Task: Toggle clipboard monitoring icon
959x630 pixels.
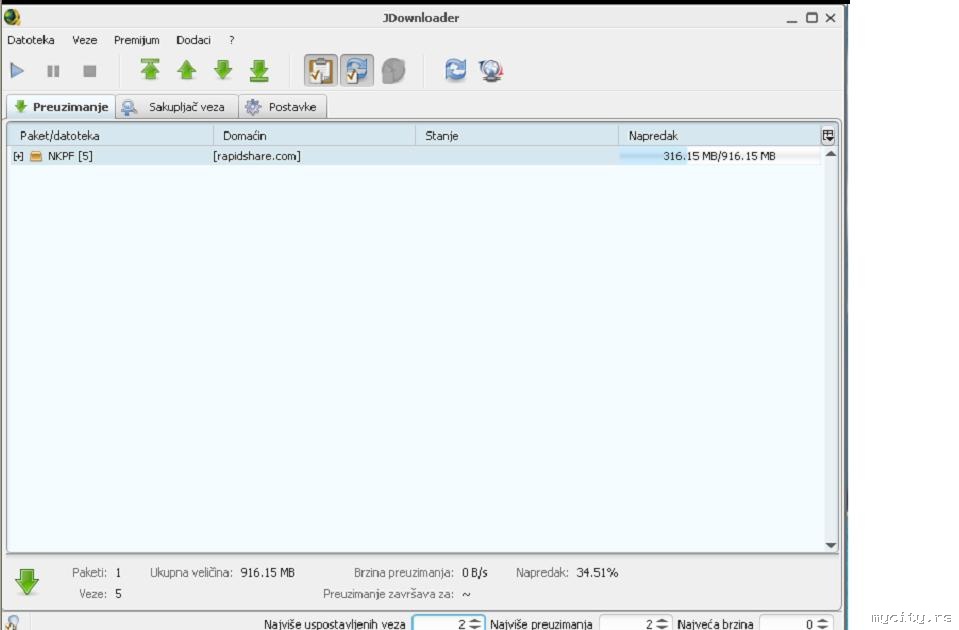Action: (320, 70)
